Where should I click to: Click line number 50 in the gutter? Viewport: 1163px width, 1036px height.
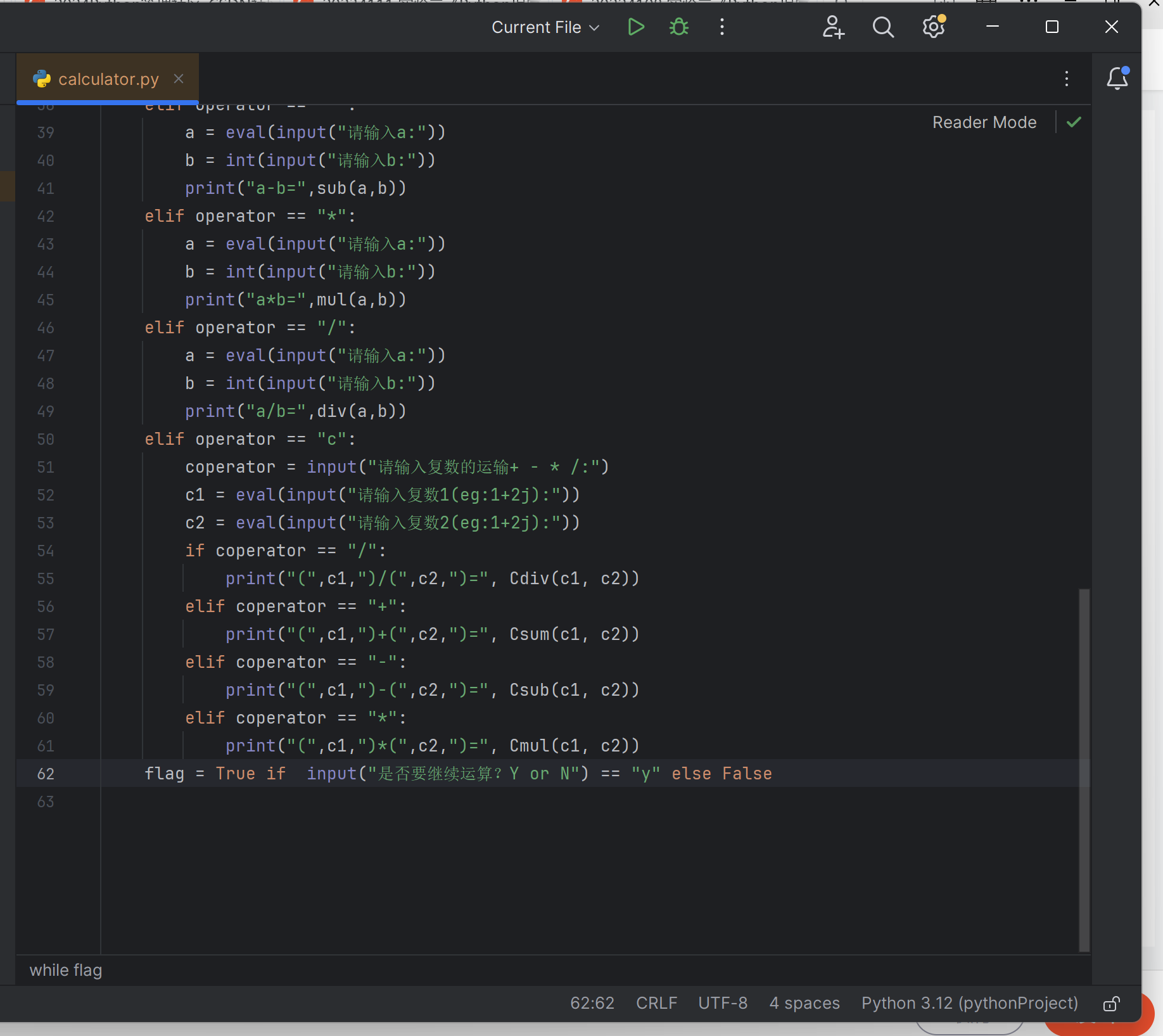coord(46,439)
